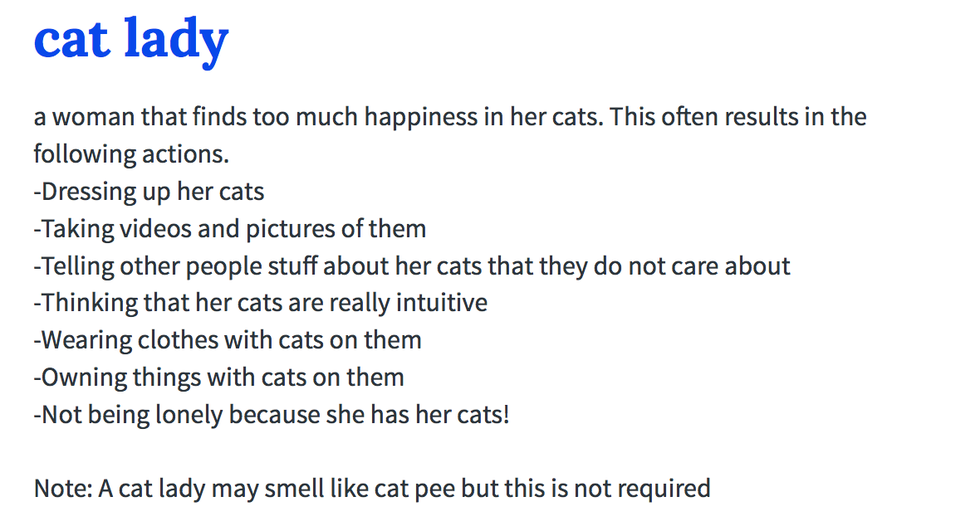
Task: Select the "-Taking videos and pictures" line
Action: point(230,229)
